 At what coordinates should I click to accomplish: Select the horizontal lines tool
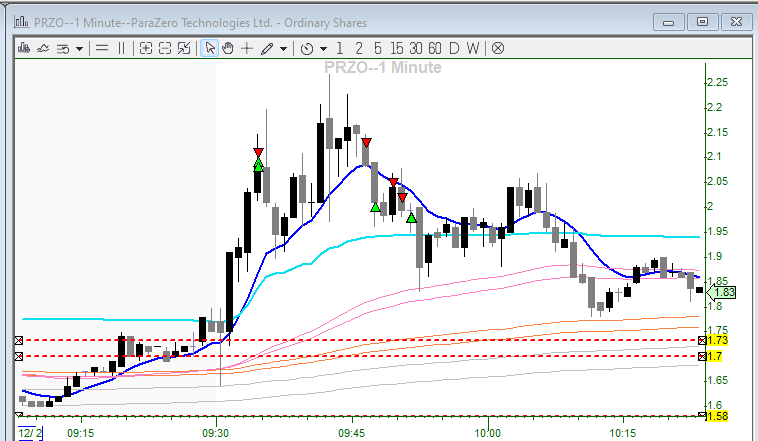tap(102, 48)
